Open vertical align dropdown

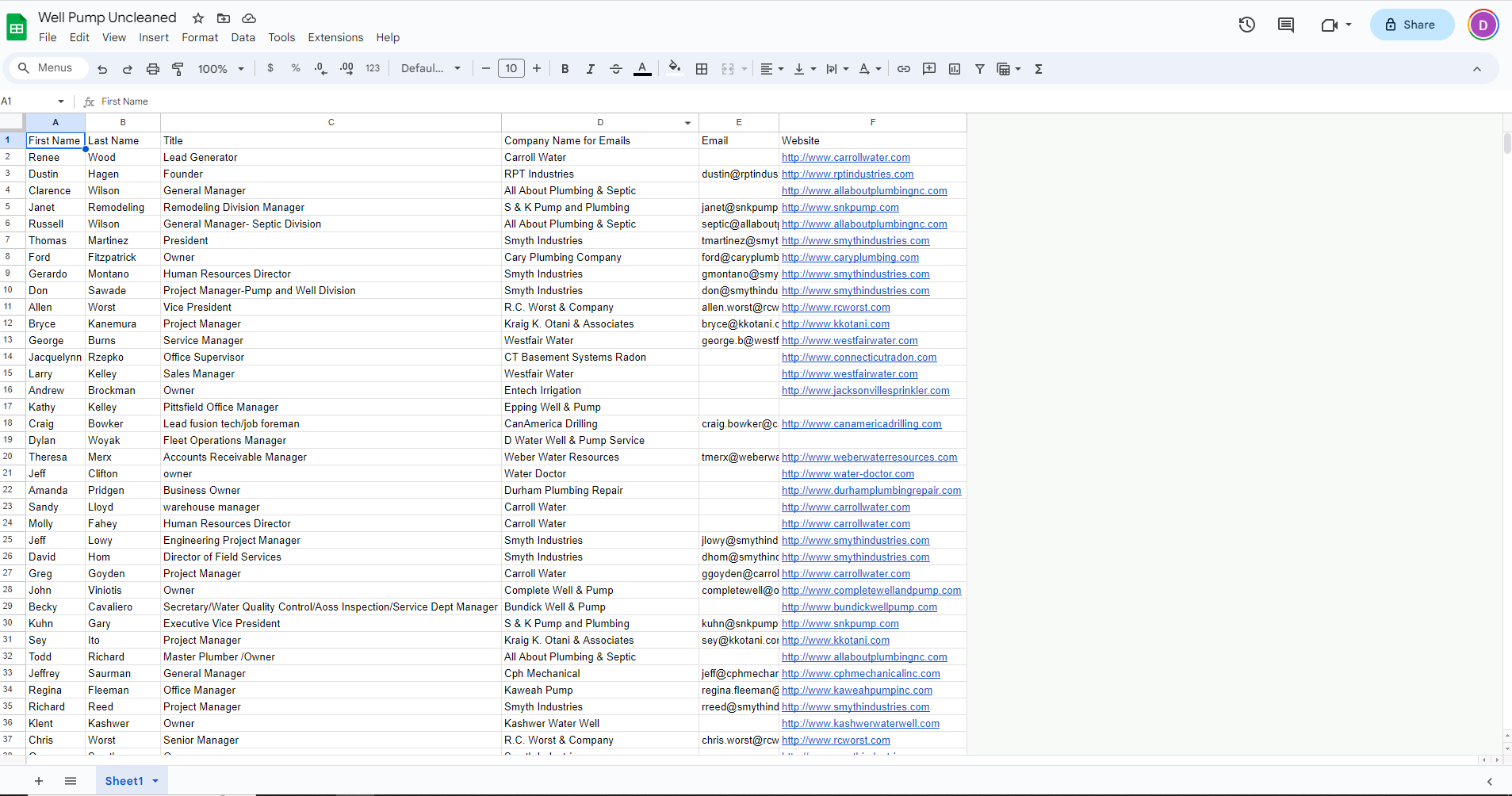805,69
